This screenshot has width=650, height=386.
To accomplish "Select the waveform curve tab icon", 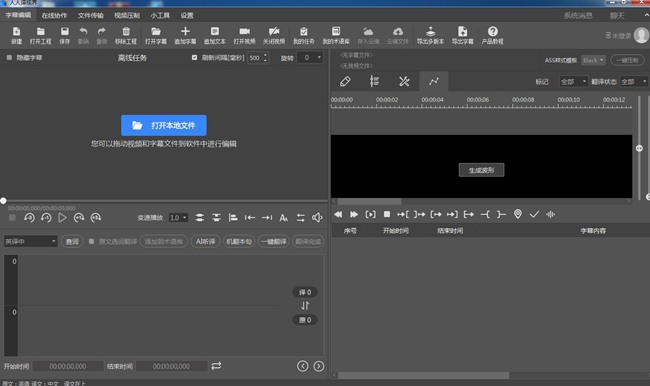I will pos(434,81).
